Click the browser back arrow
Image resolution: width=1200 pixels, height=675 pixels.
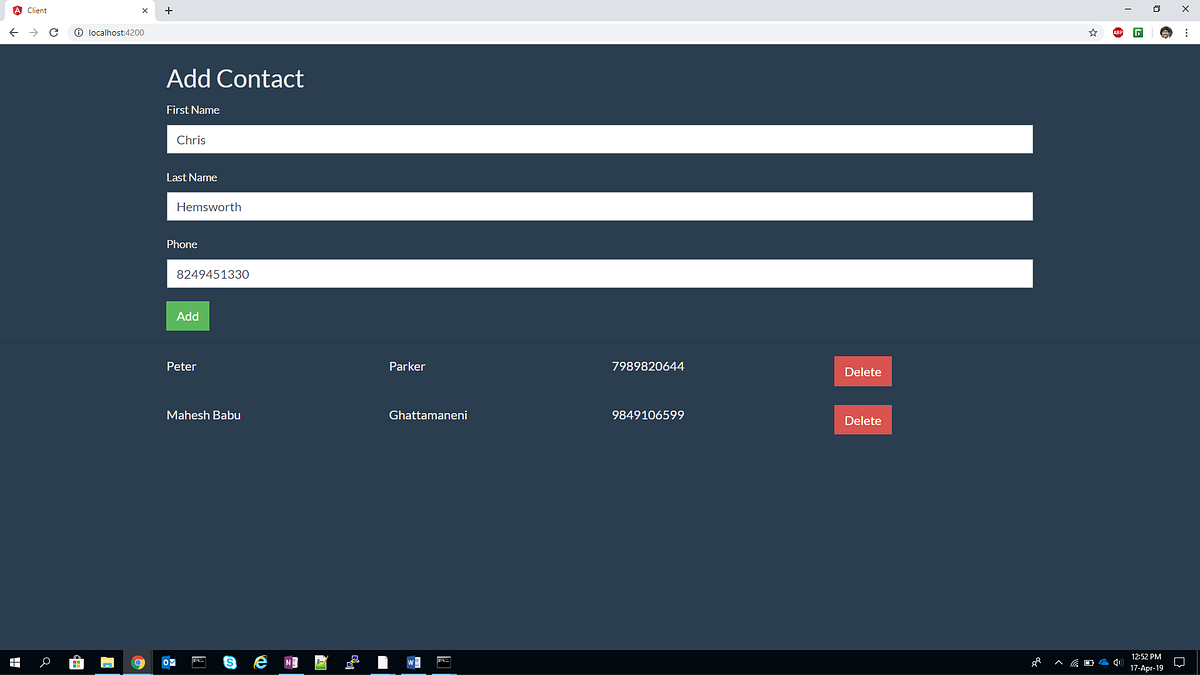(13, 32)
